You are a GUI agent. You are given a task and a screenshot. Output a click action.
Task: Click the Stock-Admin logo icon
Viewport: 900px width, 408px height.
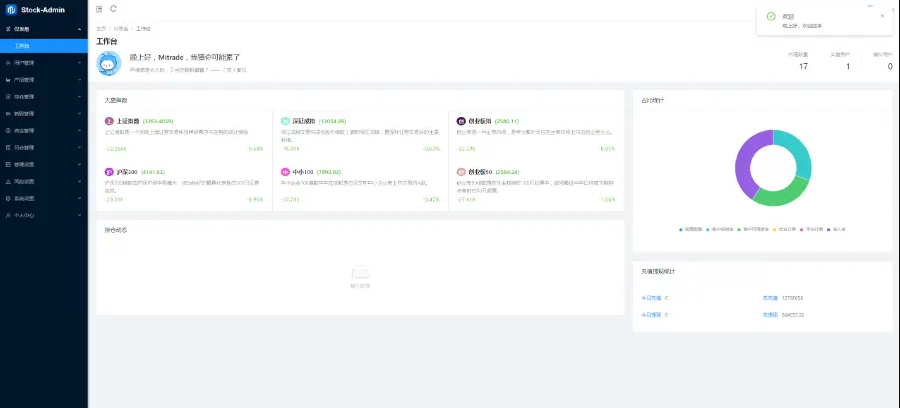10,10
